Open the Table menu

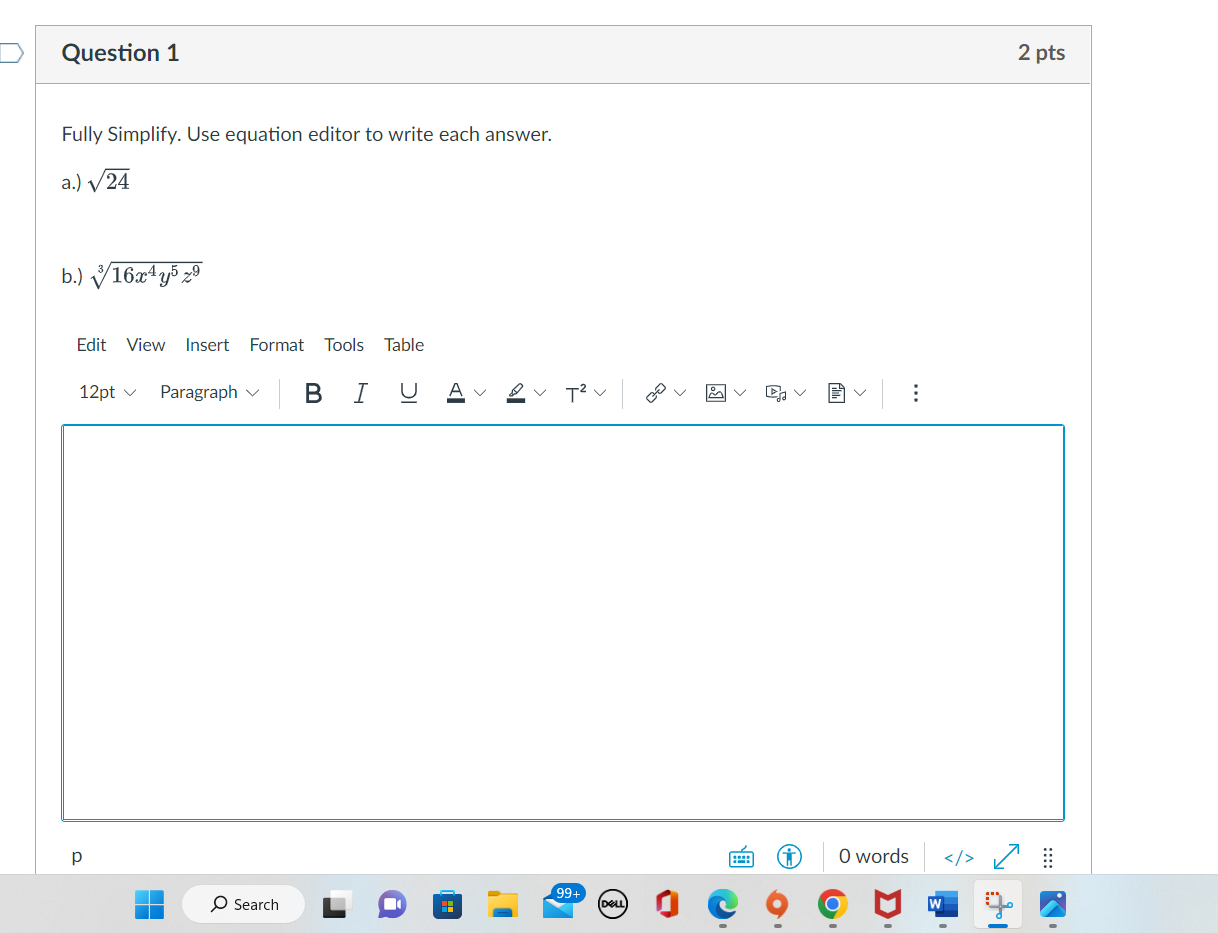pos(404,345)
